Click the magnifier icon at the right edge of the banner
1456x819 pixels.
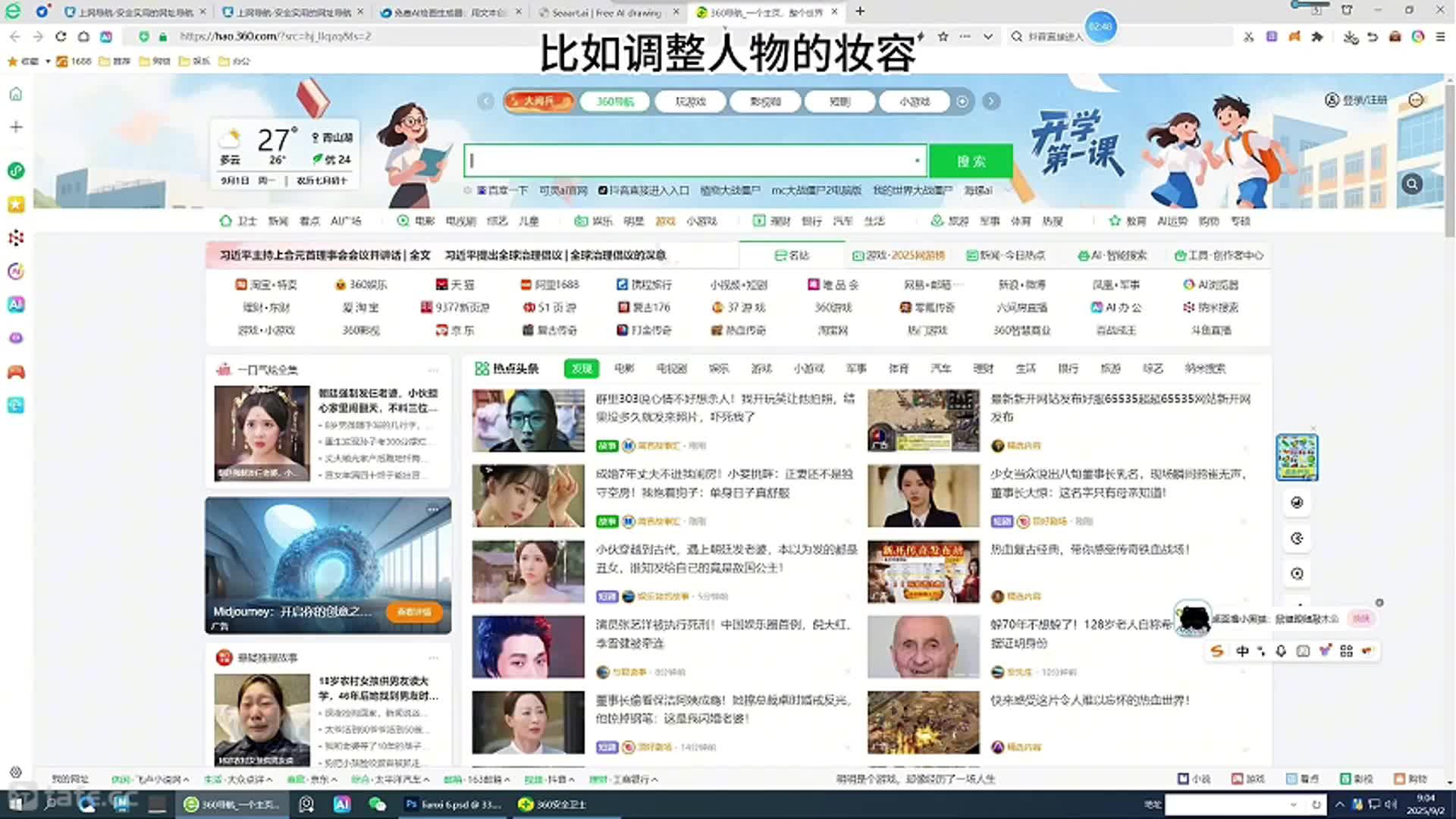[1411, 184]
